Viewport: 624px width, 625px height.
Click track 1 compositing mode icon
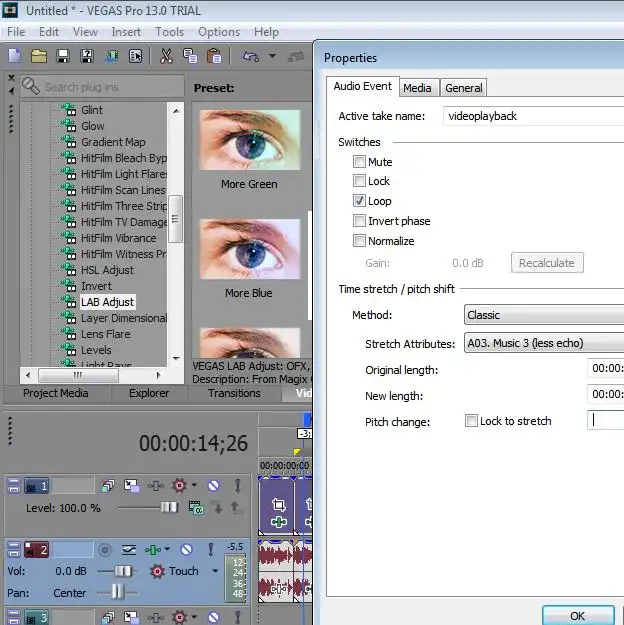(x=195, y=507)
